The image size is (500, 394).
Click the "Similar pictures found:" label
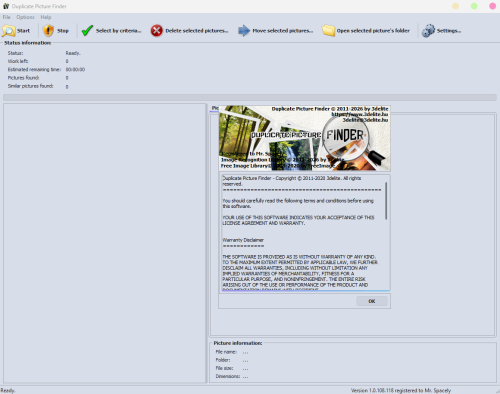[30, 86]
